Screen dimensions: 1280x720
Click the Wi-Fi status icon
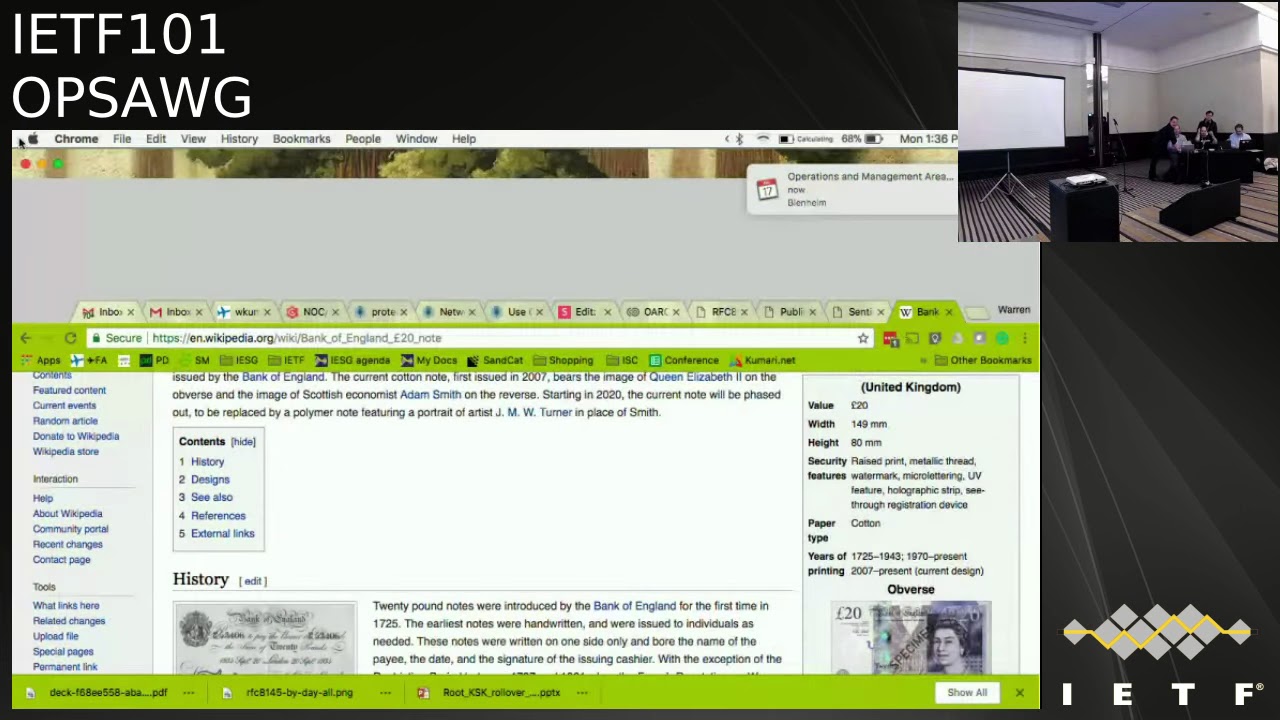(x=763, y=139)
